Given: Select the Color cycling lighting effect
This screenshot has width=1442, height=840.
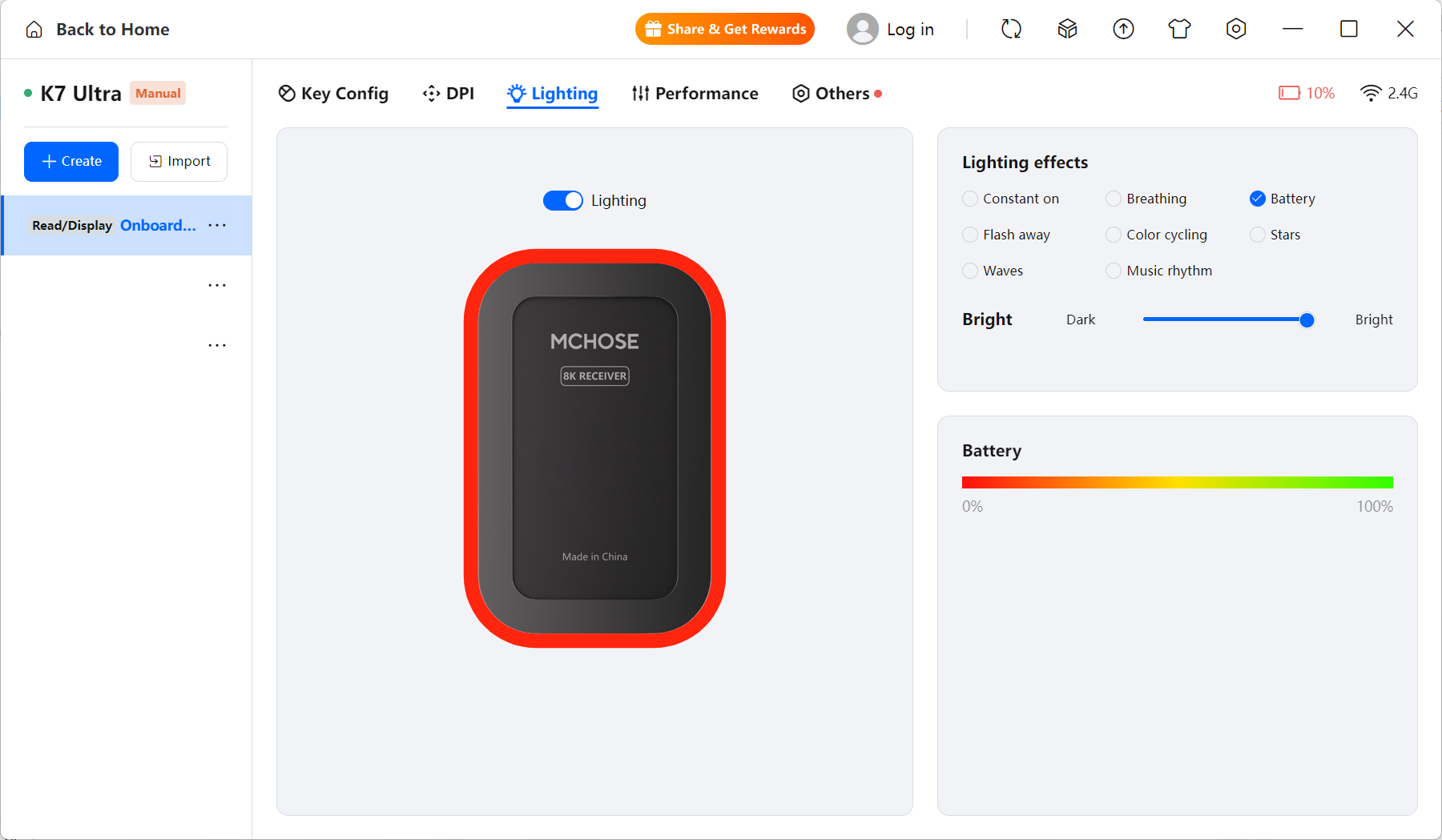Looking at the screenshot, I should point(1156,235).
